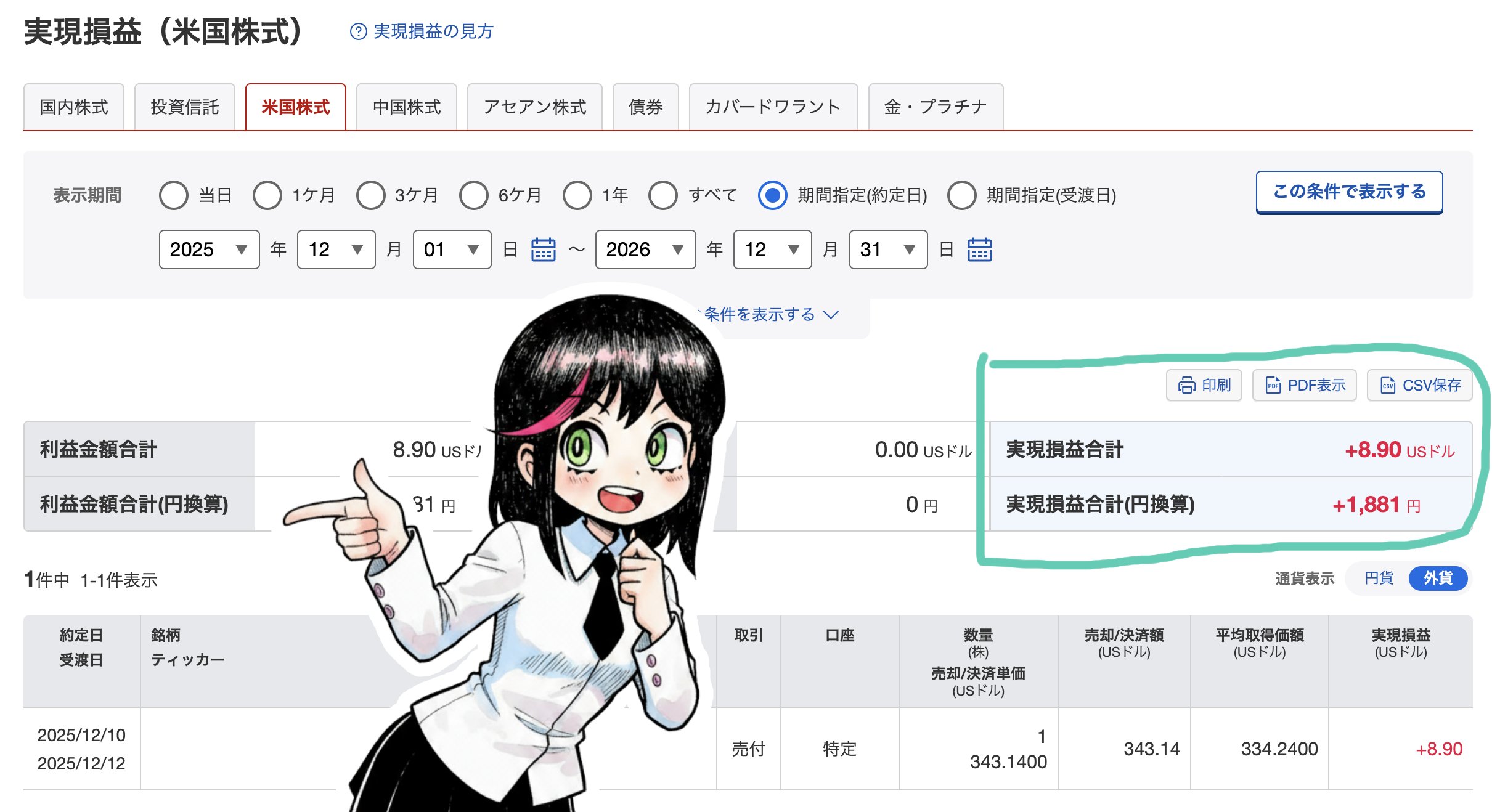
Task: Open the end date calendar picker icon
Action: point(979,250)
